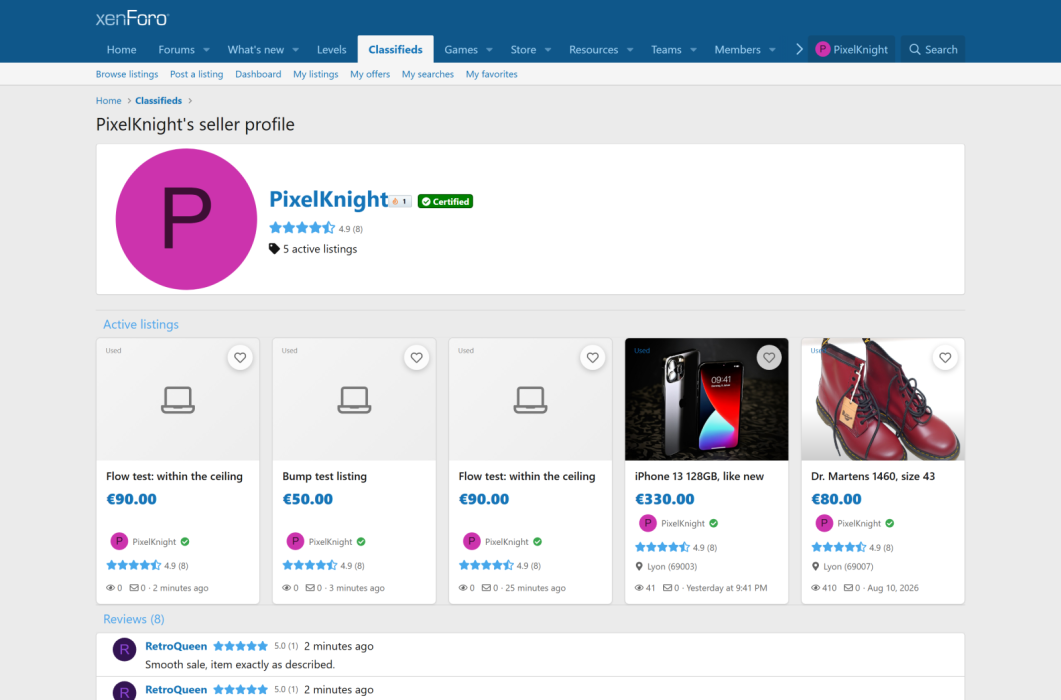Open My searches sub-nav
Viewport: 1061px width, 700px height.
pos(428,74)
